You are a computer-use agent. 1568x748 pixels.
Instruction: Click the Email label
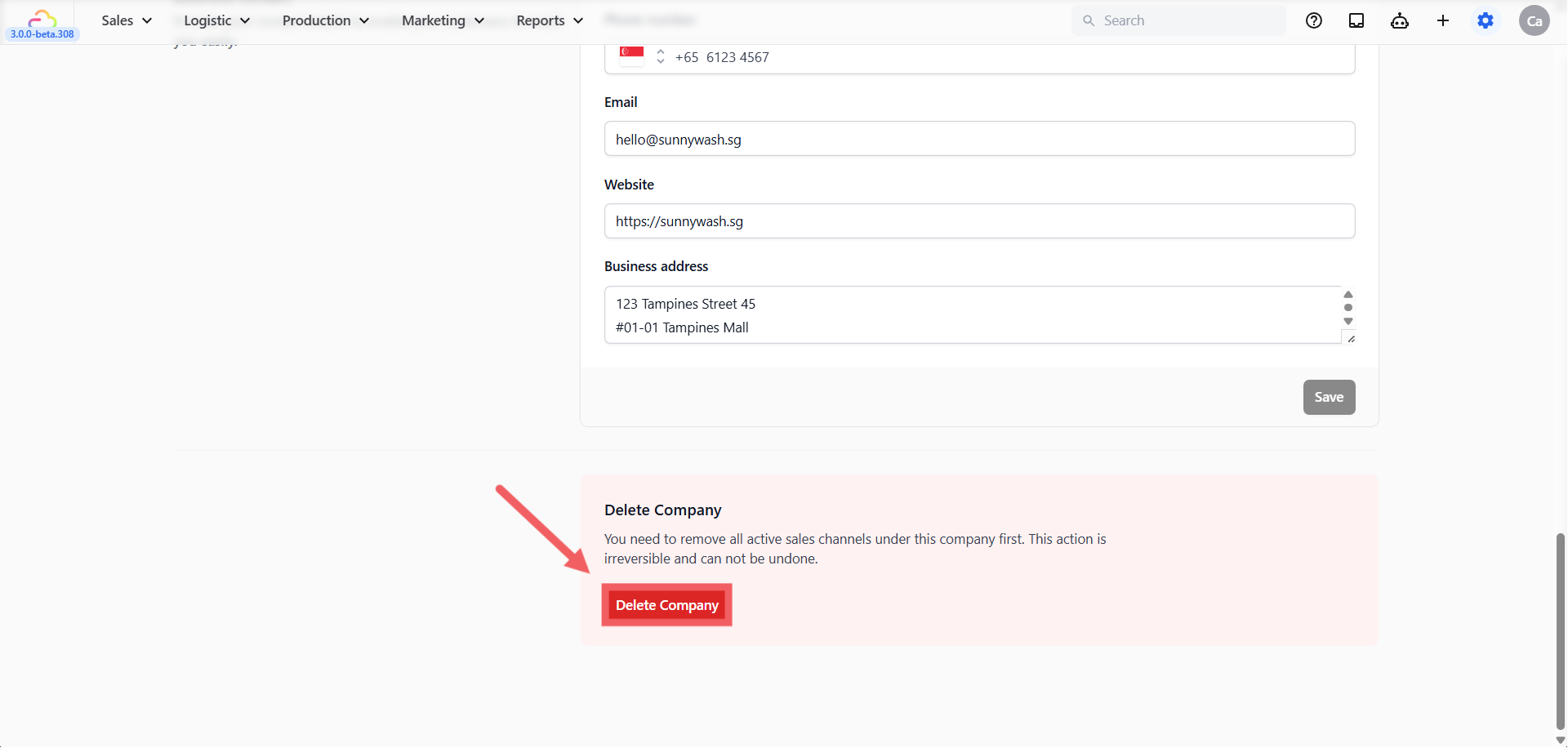621,102
